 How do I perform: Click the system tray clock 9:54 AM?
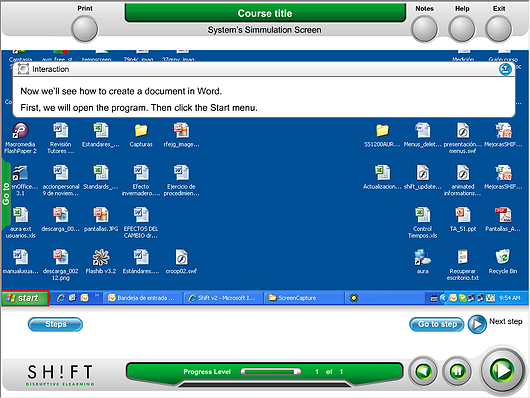(509, 298)
